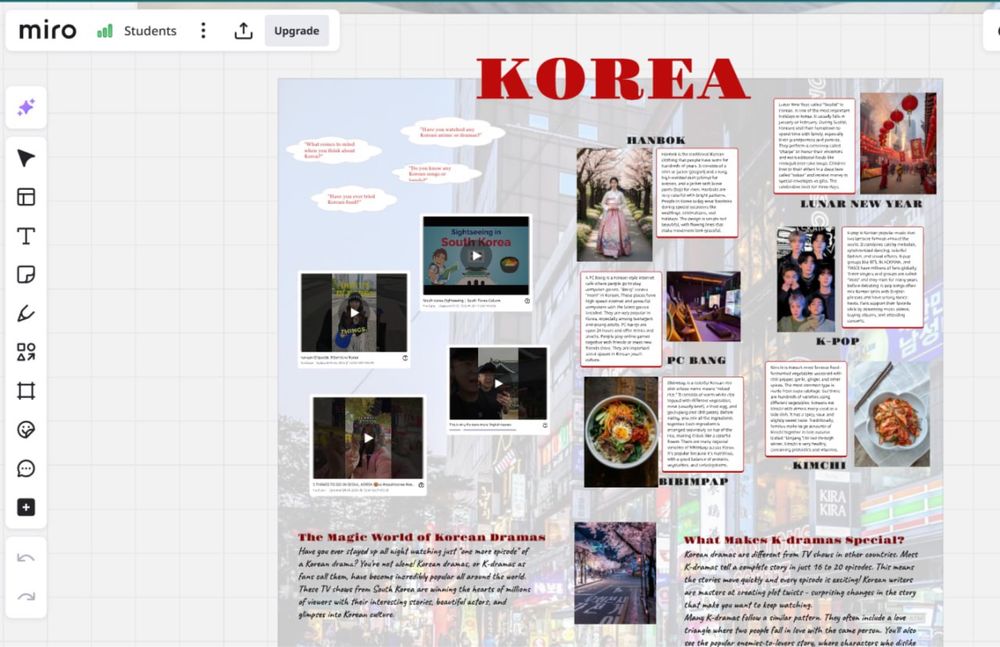Click info icon on 5 Things video card

(x=421, y=485)
